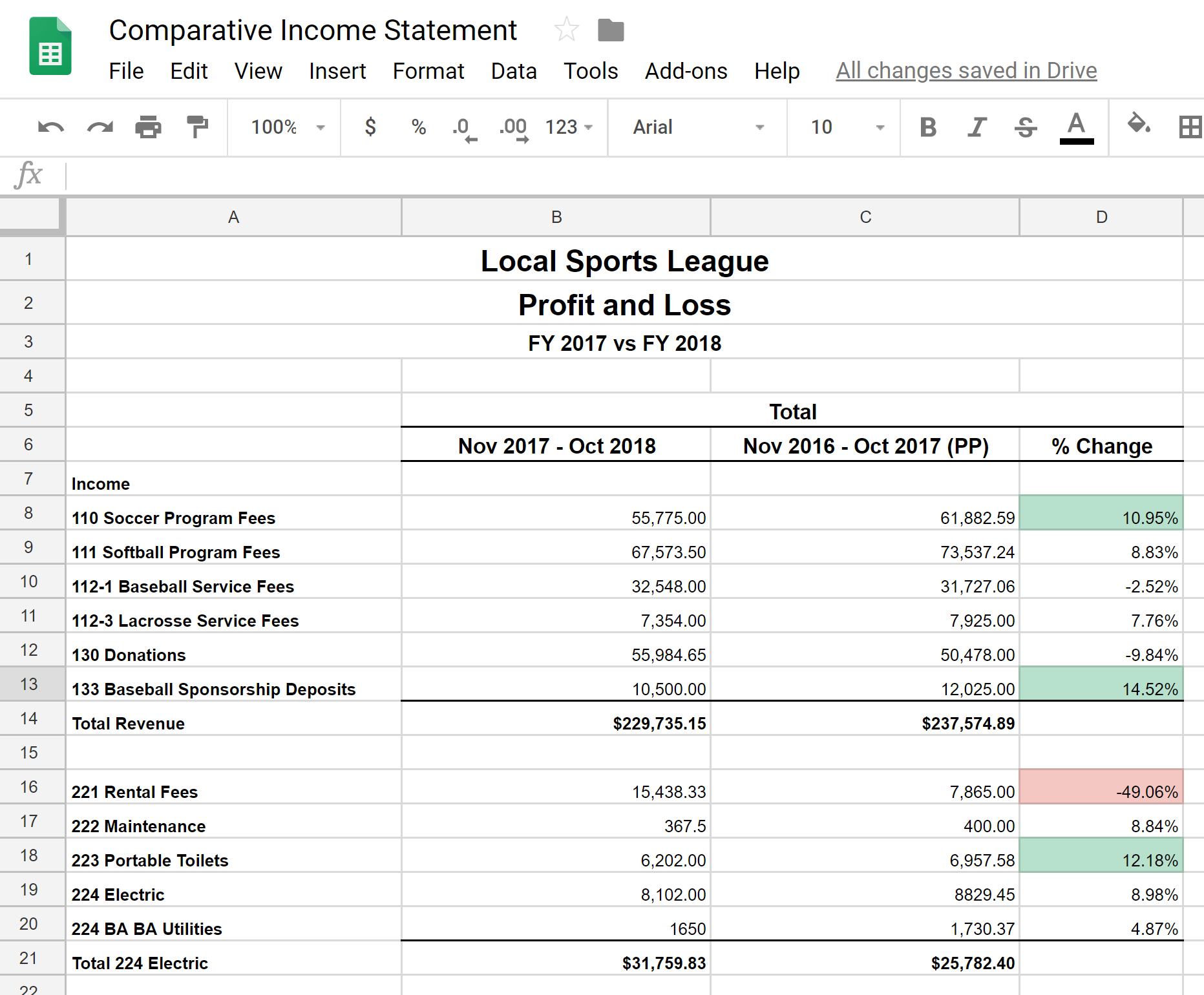Star the Comparative Income Statement document

tap(566, 30)
